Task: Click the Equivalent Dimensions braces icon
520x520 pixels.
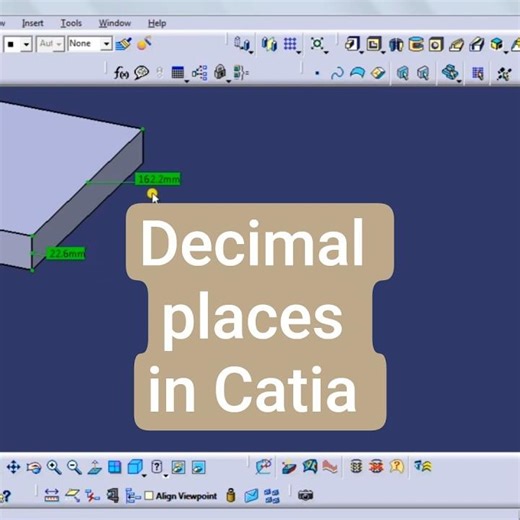Action: point(241,72)
